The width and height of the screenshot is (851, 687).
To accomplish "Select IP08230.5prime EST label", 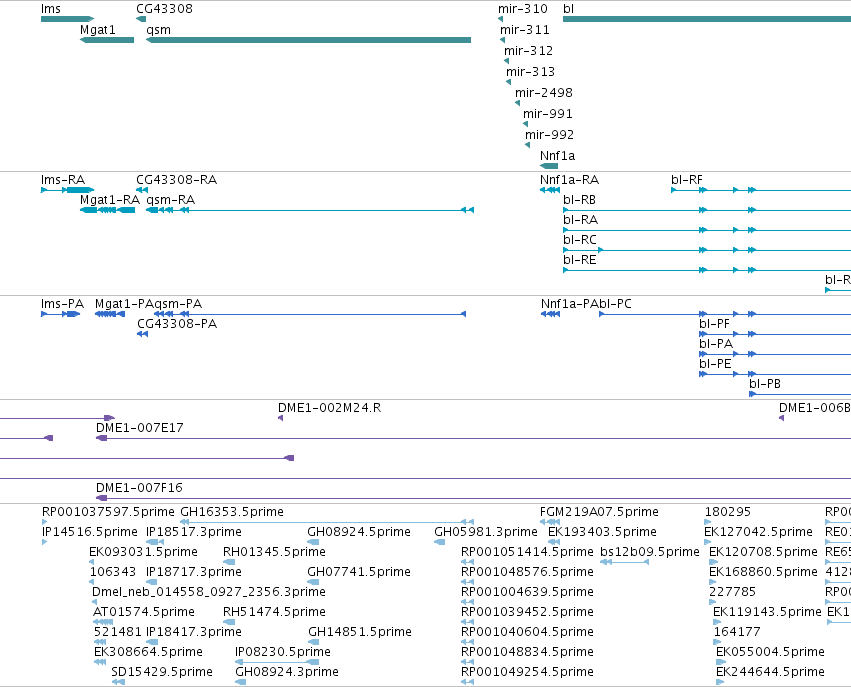I will point(283,652).
